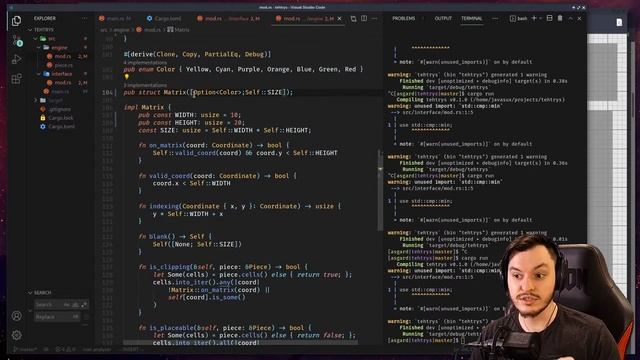Switch to main.rs editor tab
Viewport: 640px width, 360px height.
[116, 18]
